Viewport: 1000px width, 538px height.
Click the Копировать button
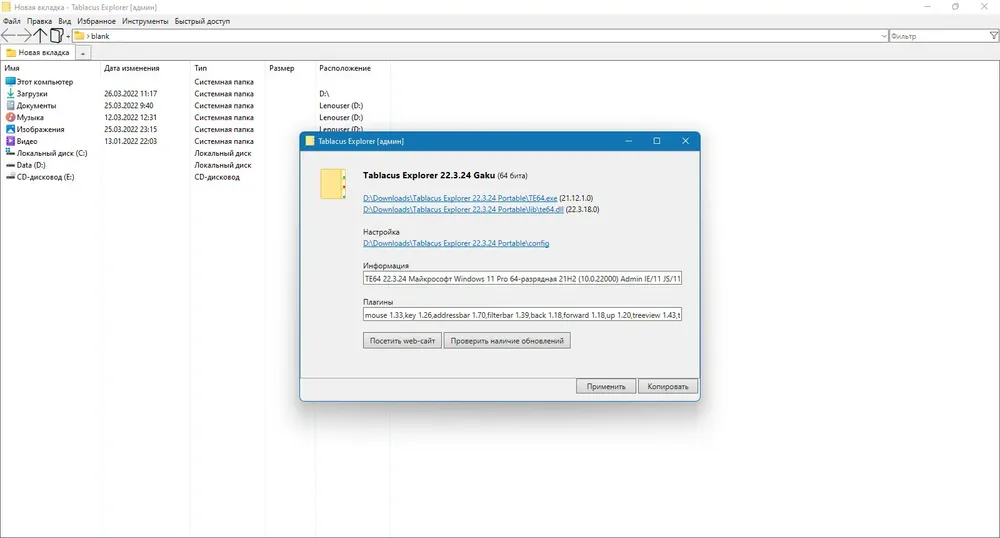pos(668,386)
